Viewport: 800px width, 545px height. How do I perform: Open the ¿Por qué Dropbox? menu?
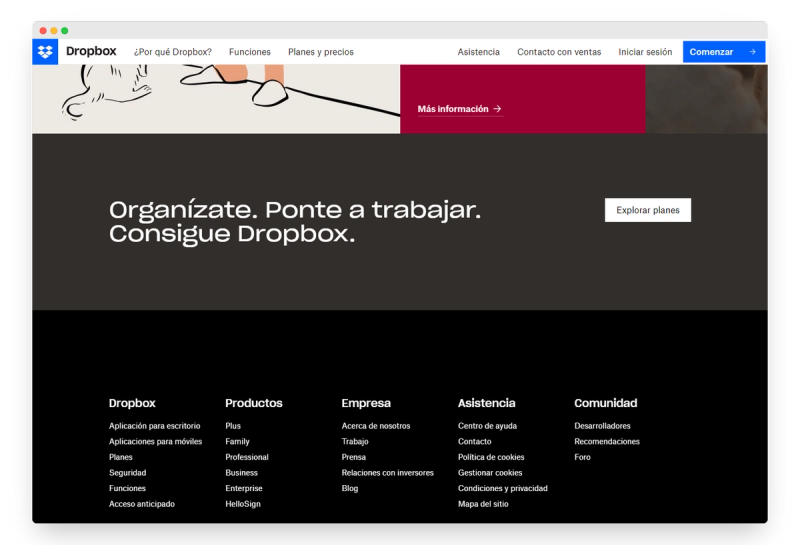pyautogui.click(x=172, y=52)
